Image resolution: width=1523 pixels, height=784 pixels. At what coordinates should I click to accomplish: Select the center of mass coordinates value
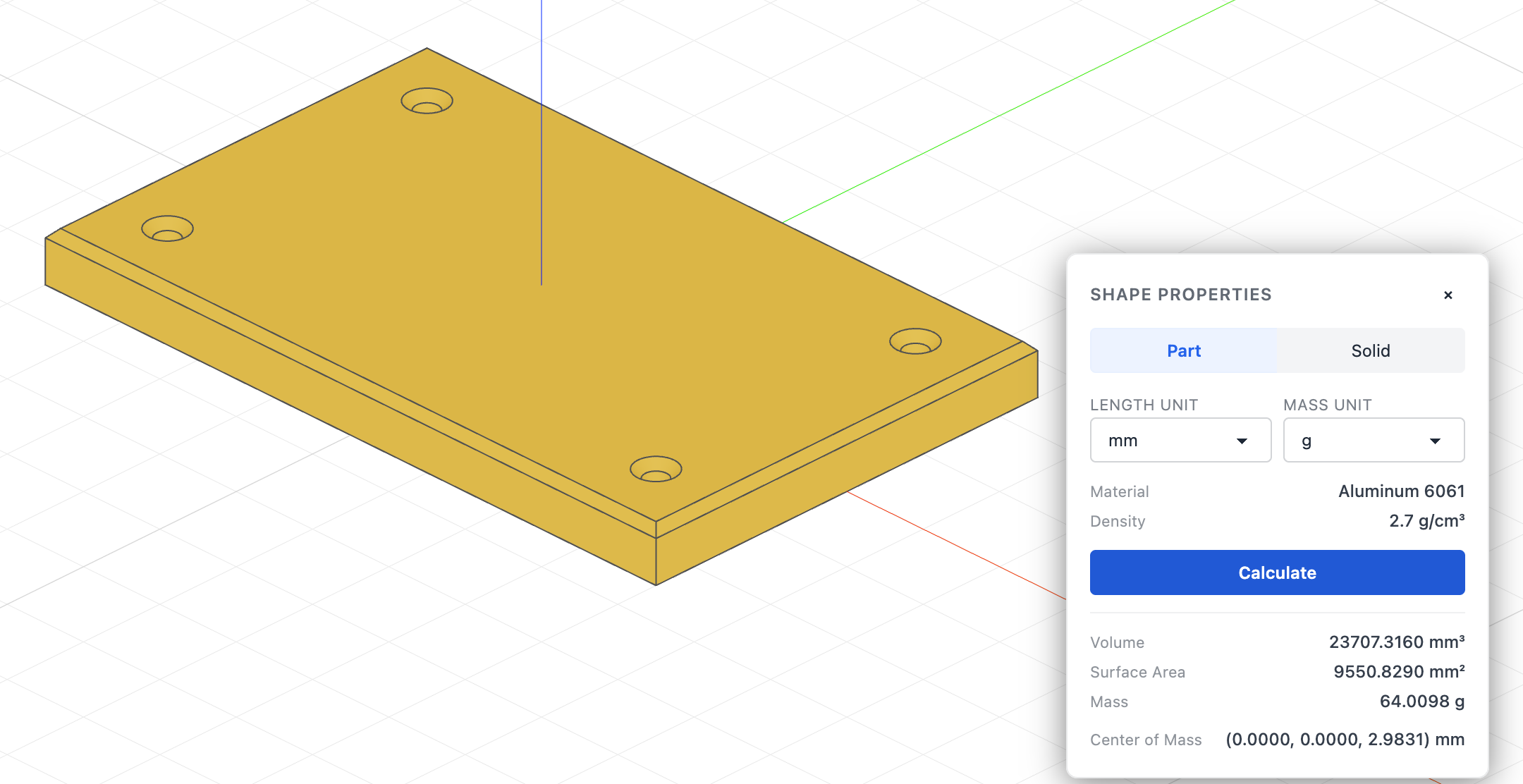(1345, 740)
